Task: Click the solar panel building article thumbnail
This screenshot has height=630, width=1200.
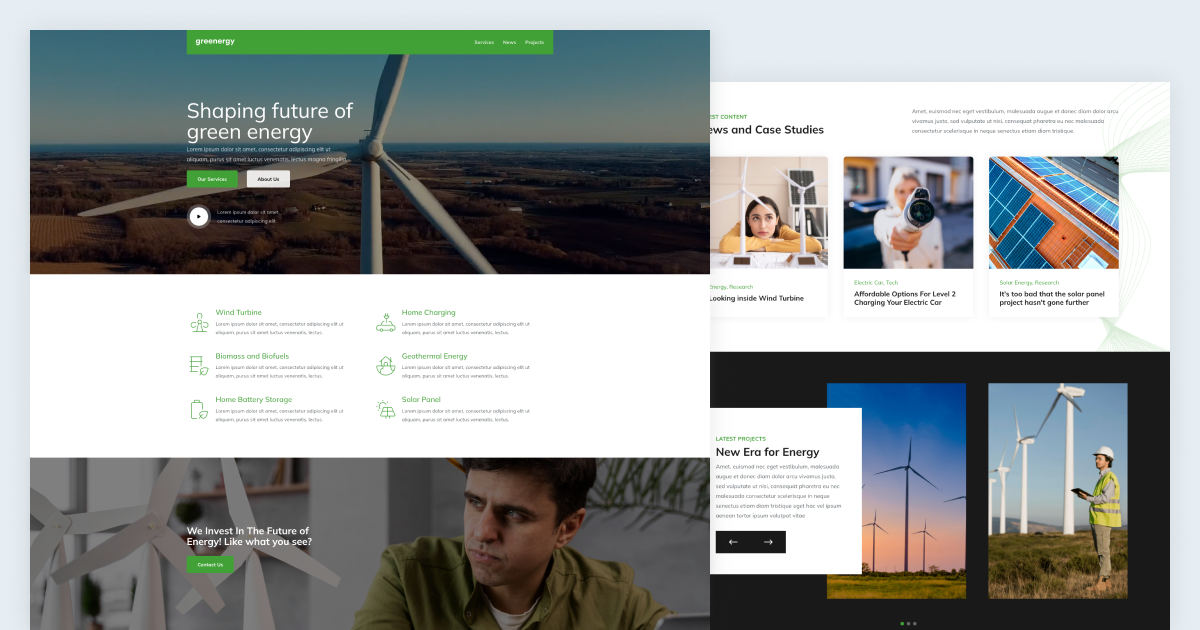Action: (1053, 212)
